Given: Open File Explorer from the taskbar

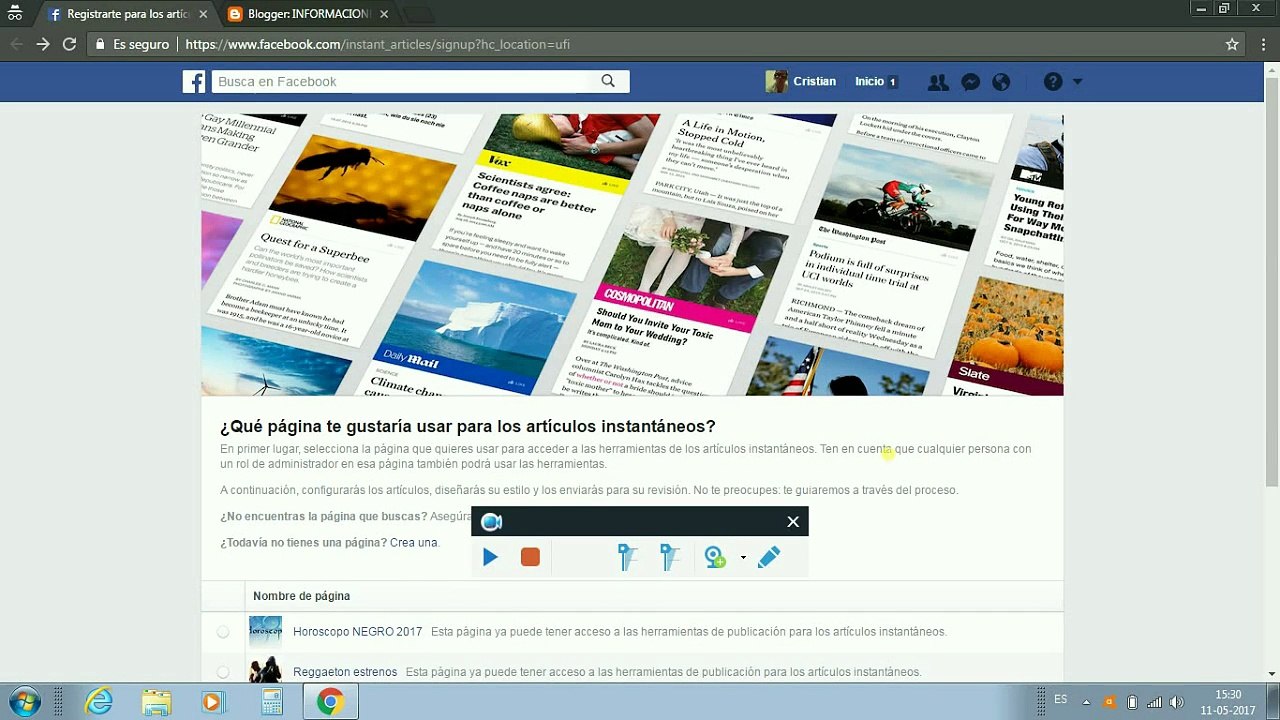Looking at the screenshot, I should tap(155, 702).
